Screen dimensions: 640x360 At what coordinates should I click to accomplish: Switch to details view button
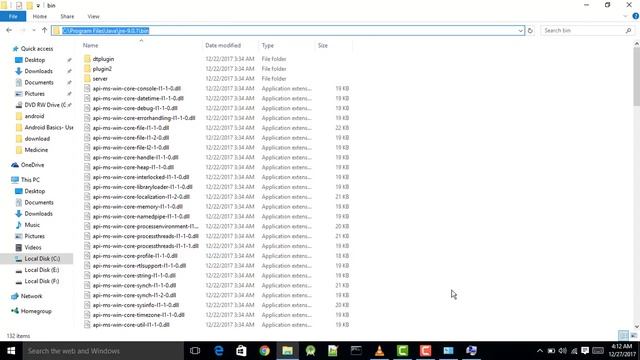point(623,336)
